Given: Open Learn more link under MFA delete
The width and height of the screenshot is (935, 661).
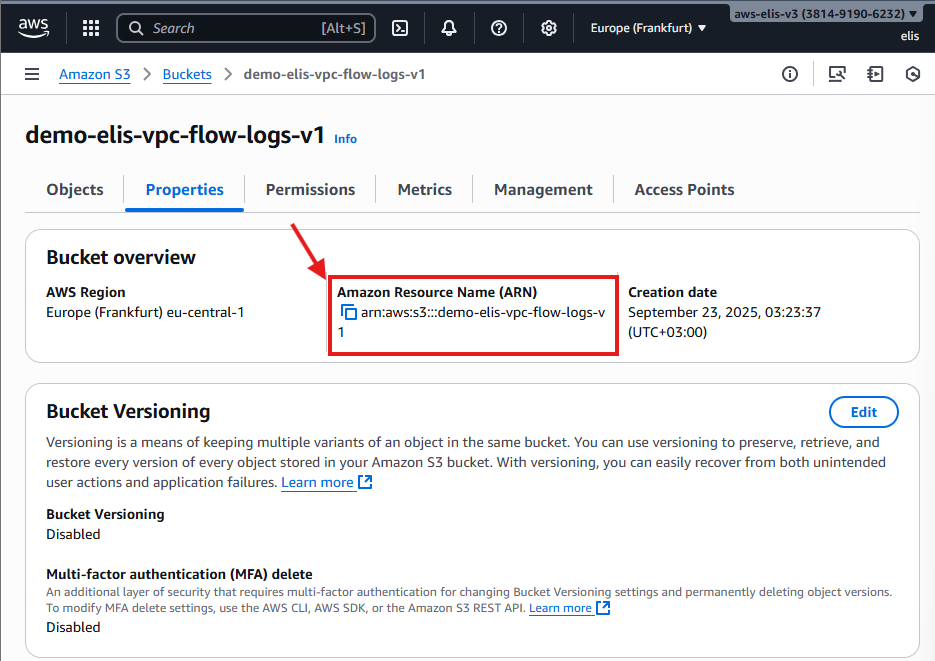Looking at the screenshot, I should pos(560,608).
